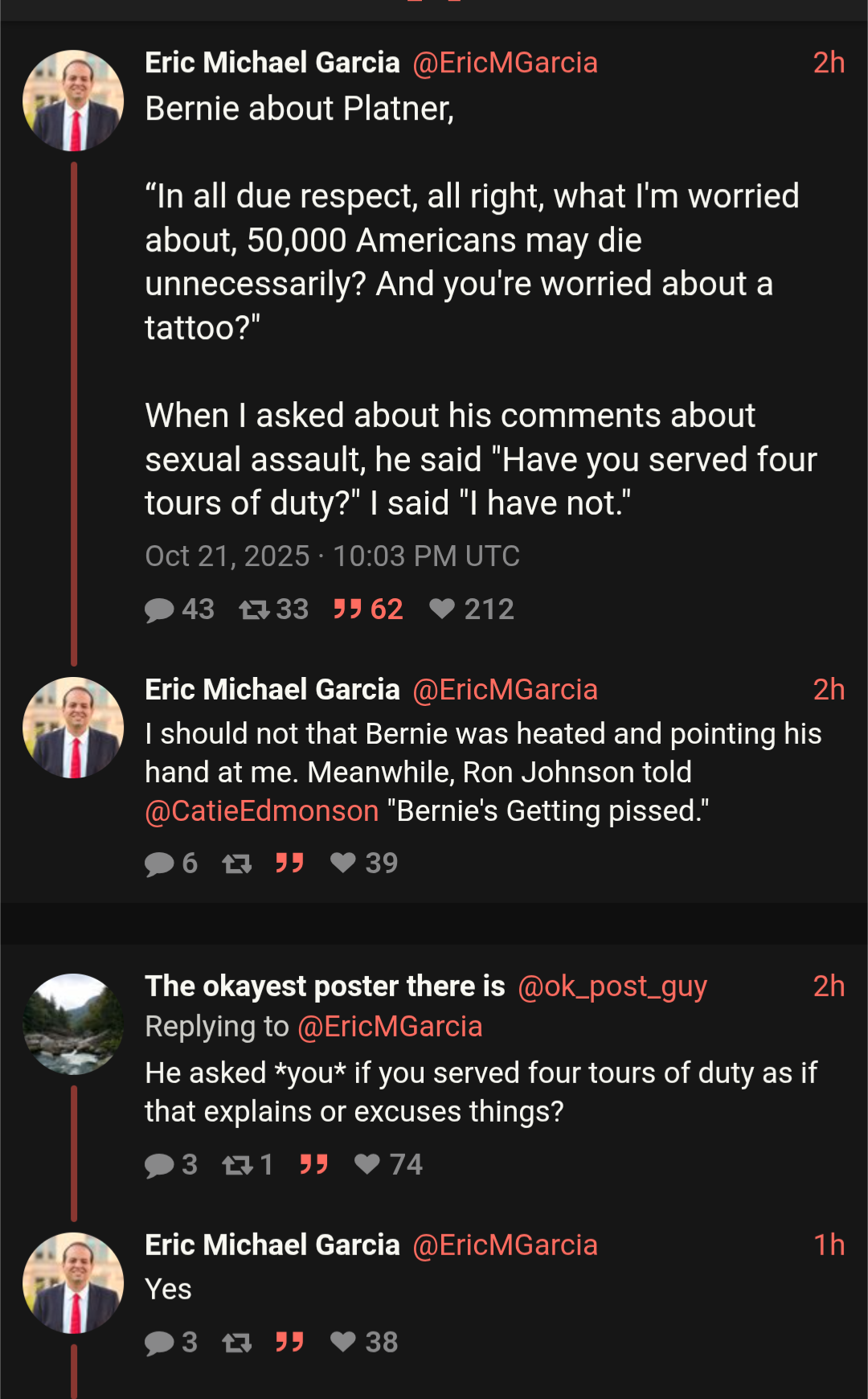
Task: Reply to the 'Yes' tweet
Action: point(160,1343)
